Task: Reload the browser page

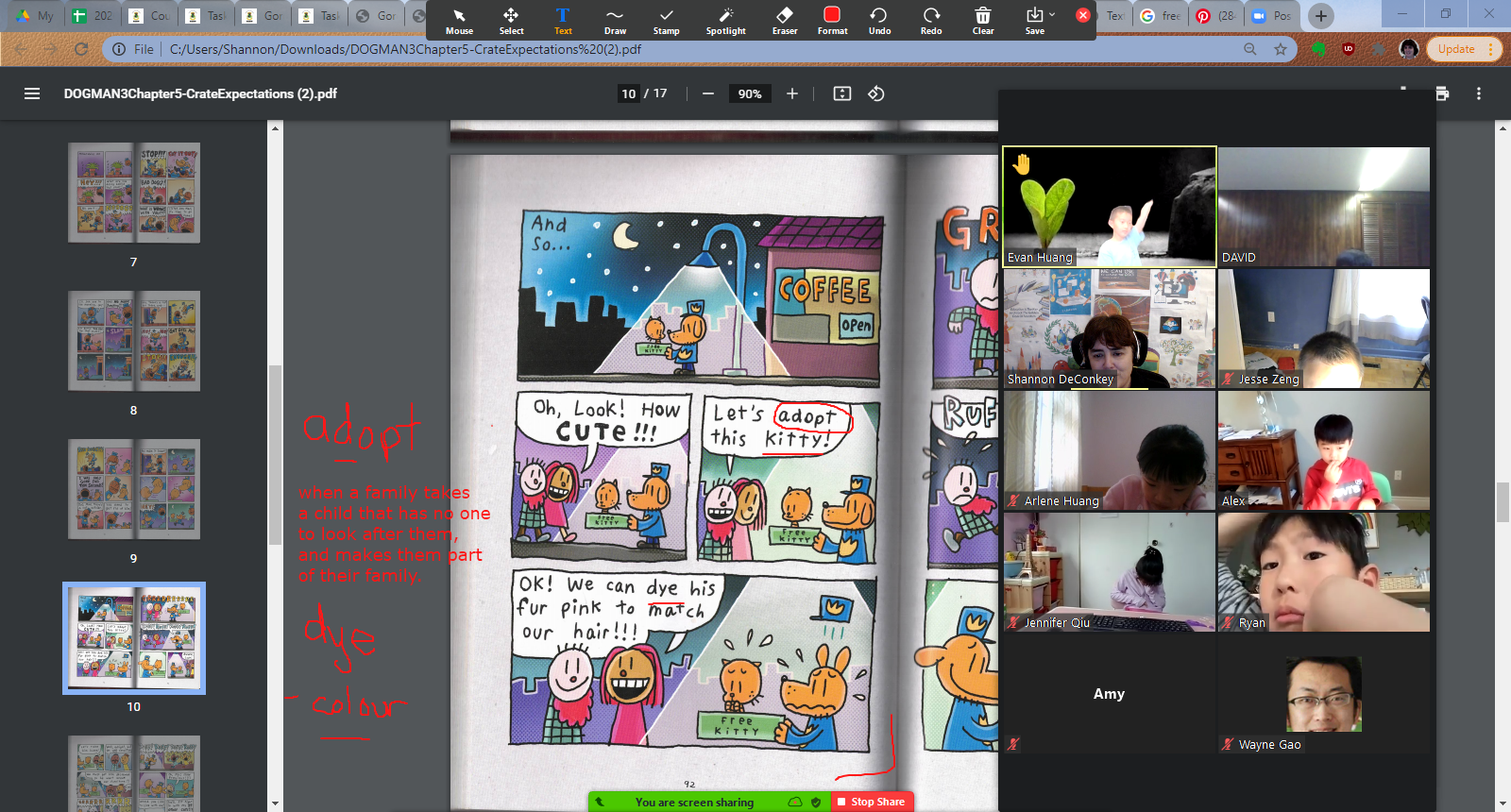Action: 81,49
